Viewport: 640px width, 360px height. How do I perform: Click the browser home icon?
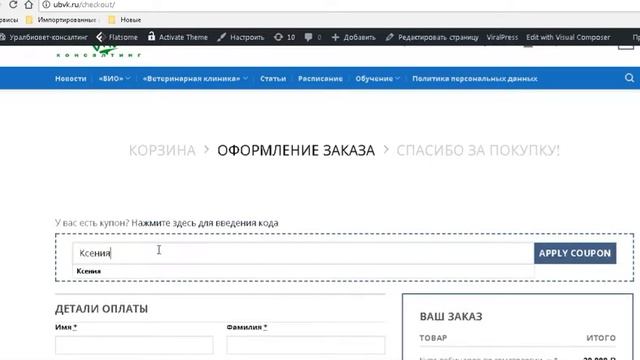pos(29,4)
